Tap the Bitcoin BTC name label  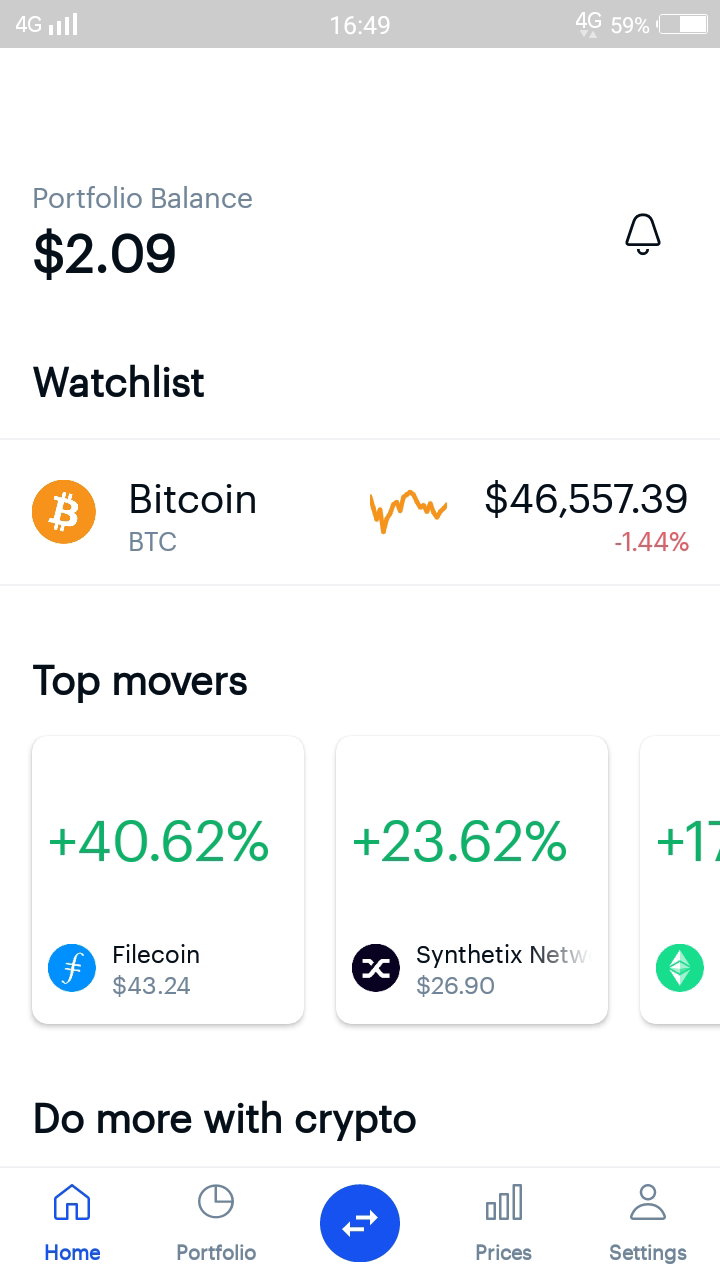193,516
